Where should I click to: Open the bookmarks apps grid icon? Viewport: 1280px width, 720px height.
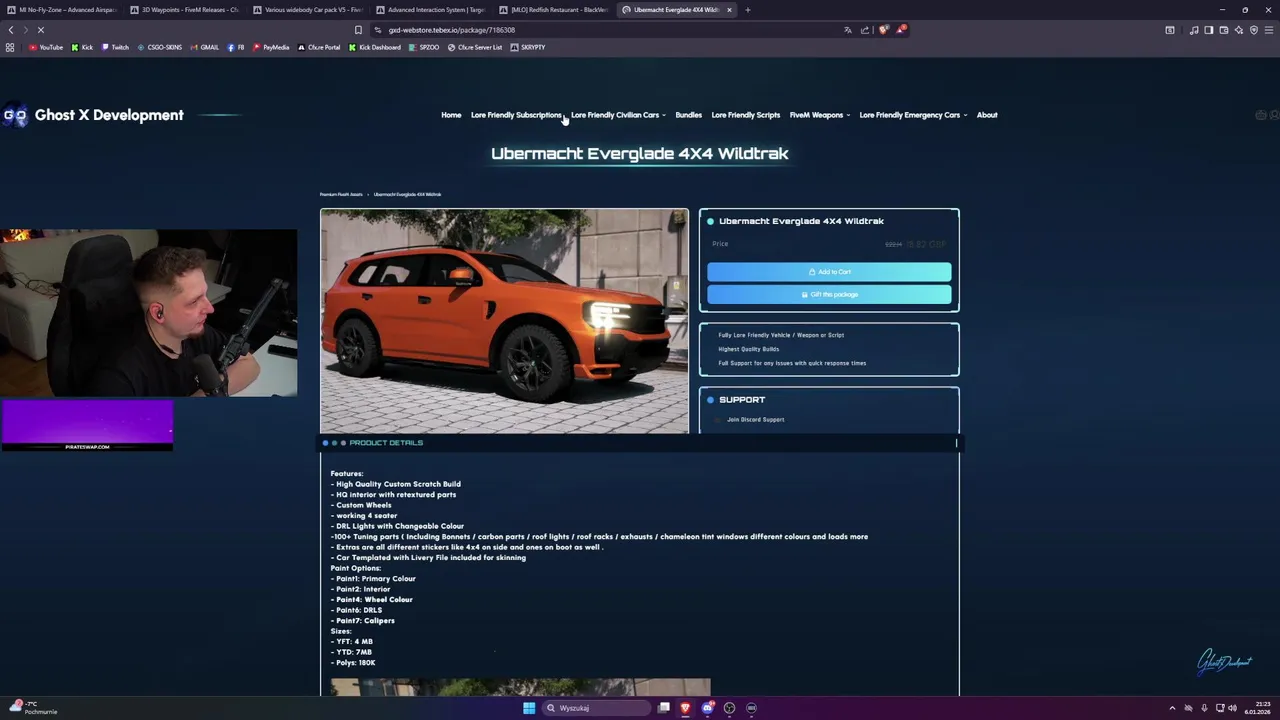coord(10,47)
